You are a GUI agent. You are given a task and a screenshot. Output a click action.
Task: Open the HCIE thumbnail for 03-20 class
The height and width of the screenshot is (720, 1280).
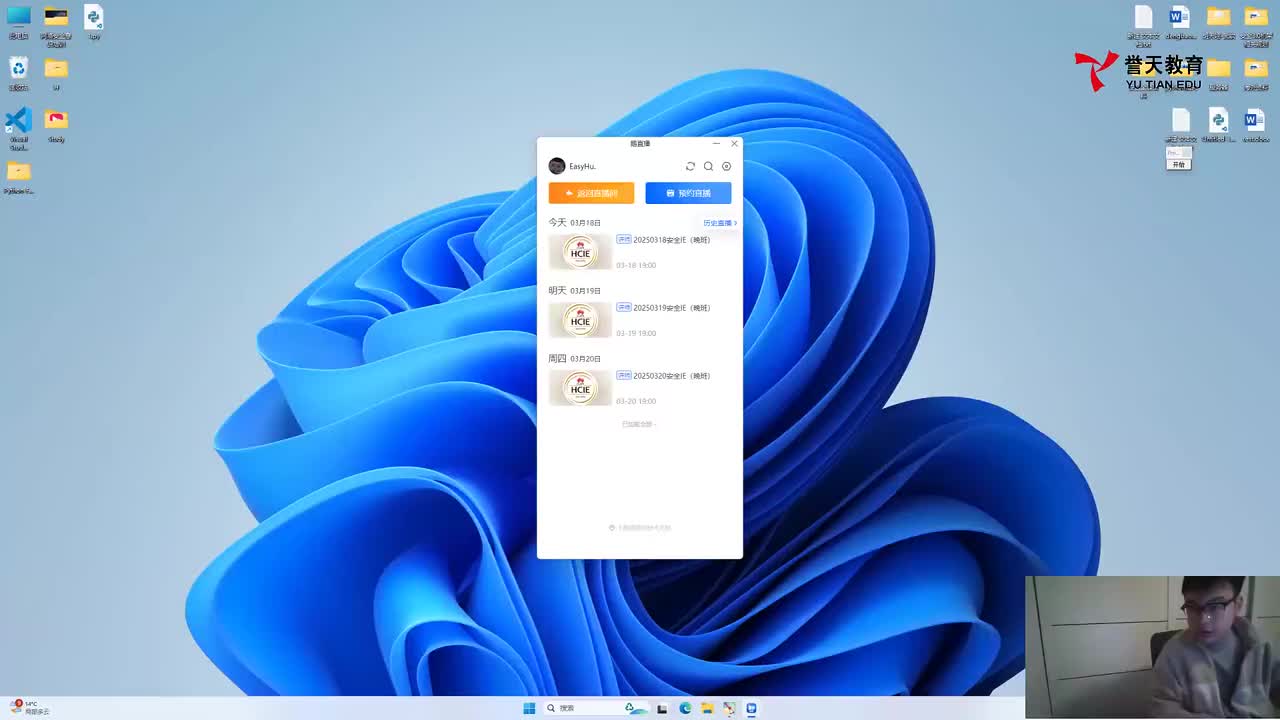pyautogui.click(x=580, y=388)
